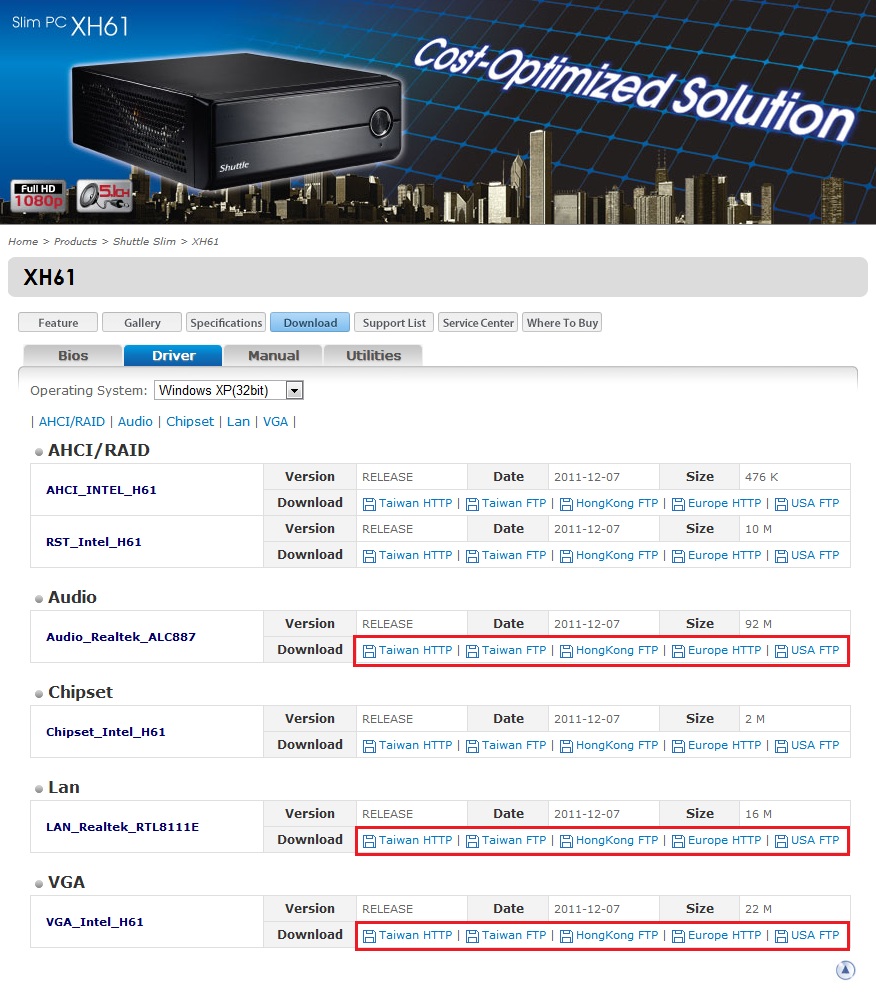This screenshot has width=876, height=1001.
Task: Click disk icon beside RST_Intel_H61 Taiwan FTP
Action: [472, 557]
